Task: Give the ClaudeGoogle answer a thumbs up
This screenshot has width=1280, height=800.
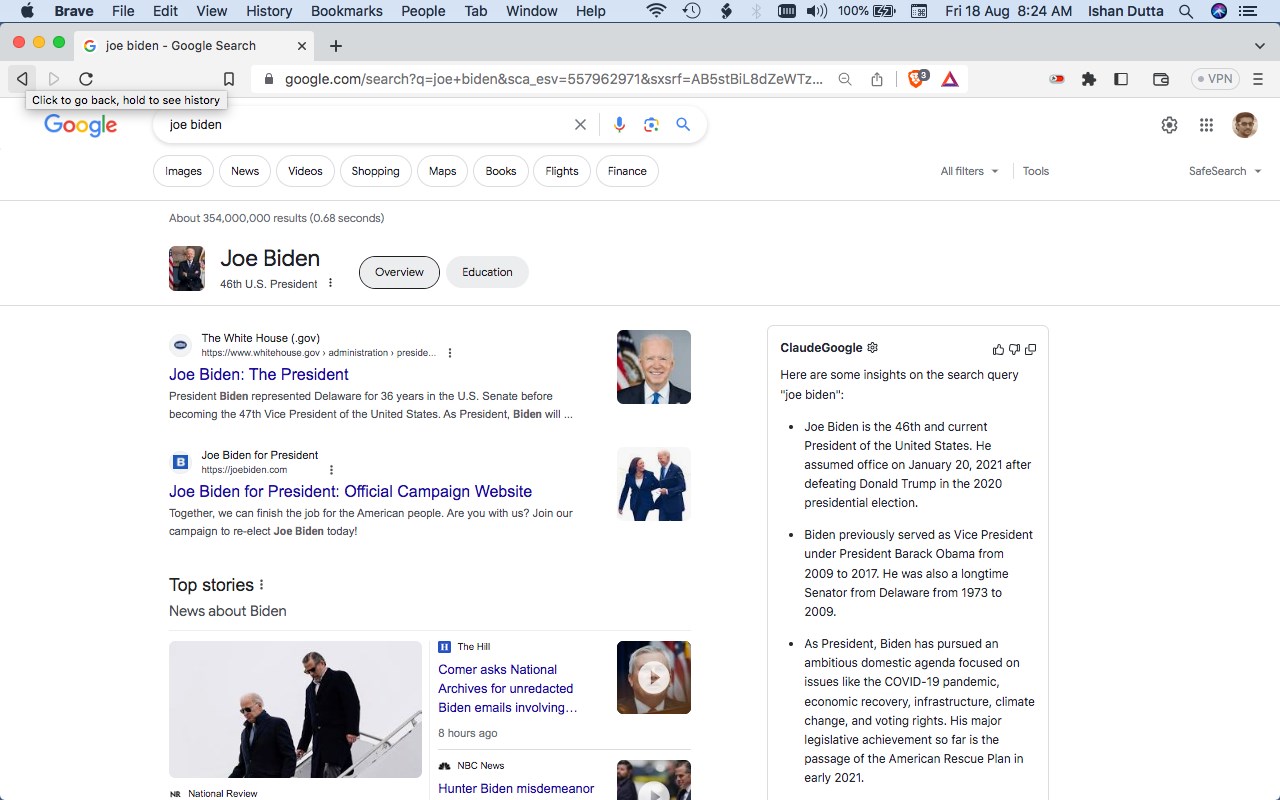Action: click(x=998, y=349)
